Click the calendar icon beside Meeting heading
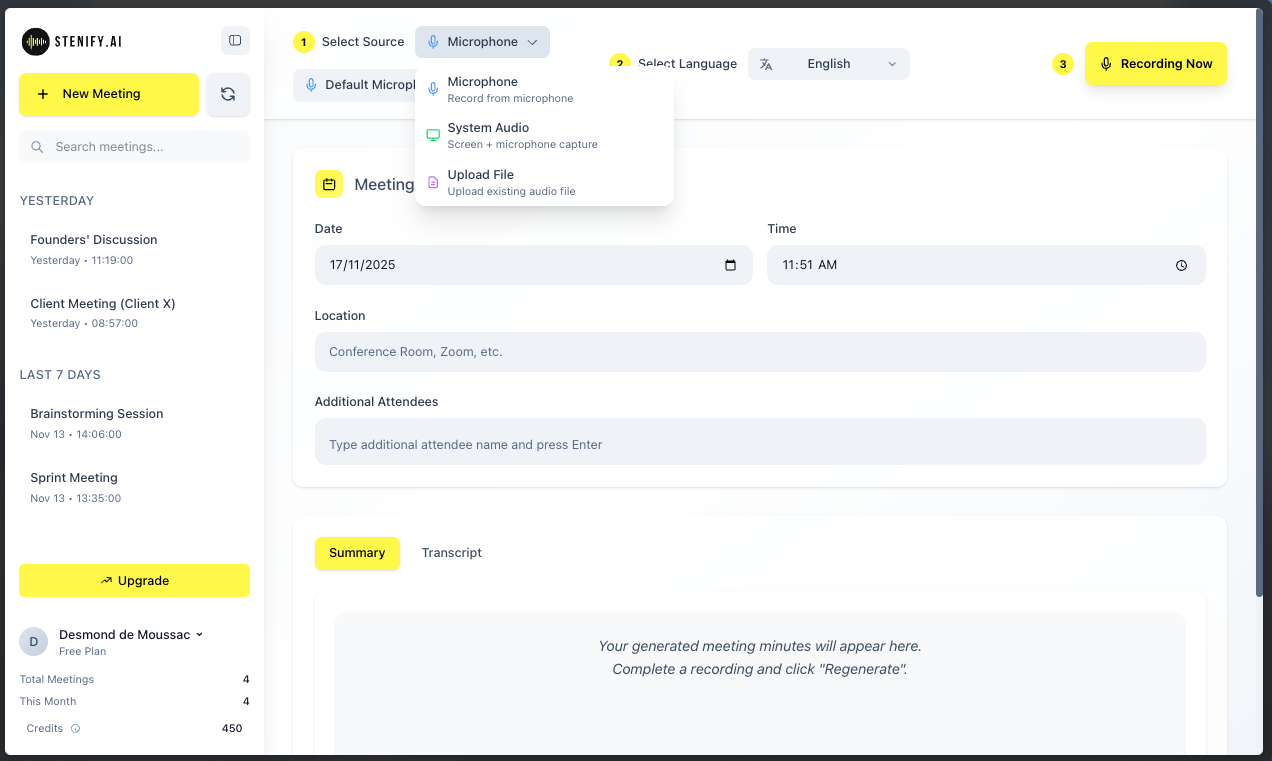 [x=329, y=184]
